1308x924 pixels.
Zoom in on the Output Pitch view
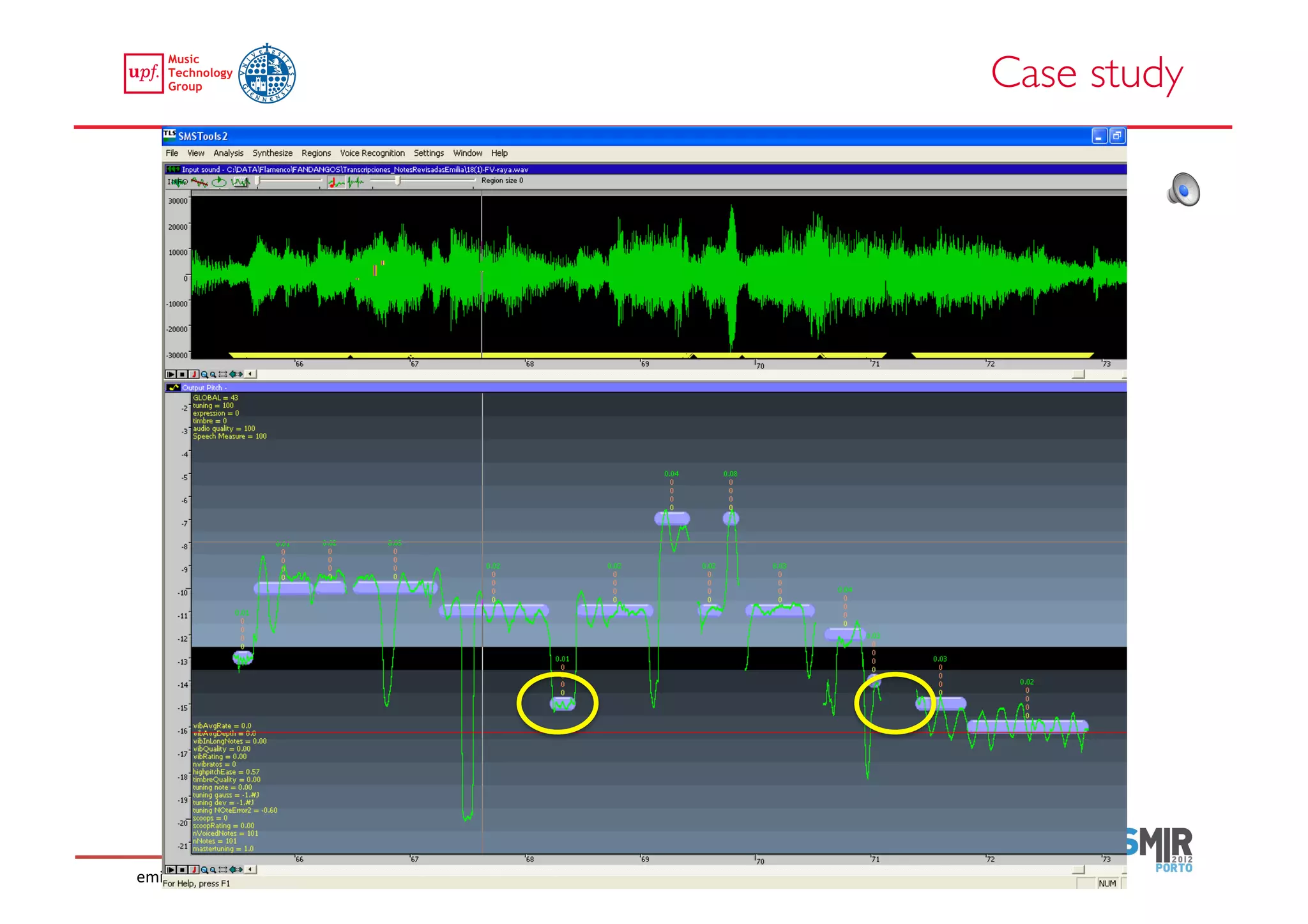pyautogui.click(x=204, y=870)
